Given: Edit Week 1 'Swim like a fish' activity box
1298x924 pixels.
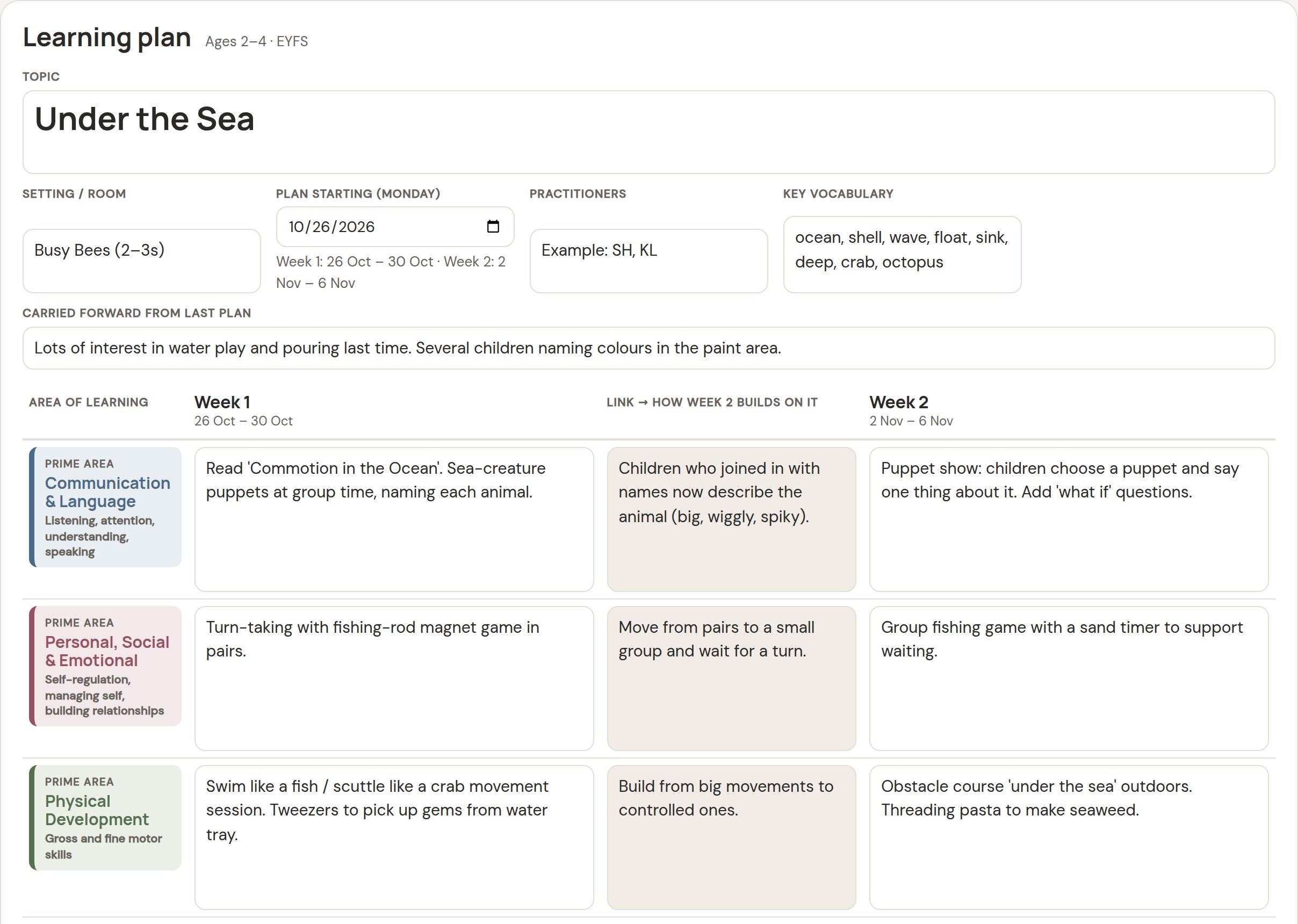Looking at the screenshot, I should tap(394, 838).
